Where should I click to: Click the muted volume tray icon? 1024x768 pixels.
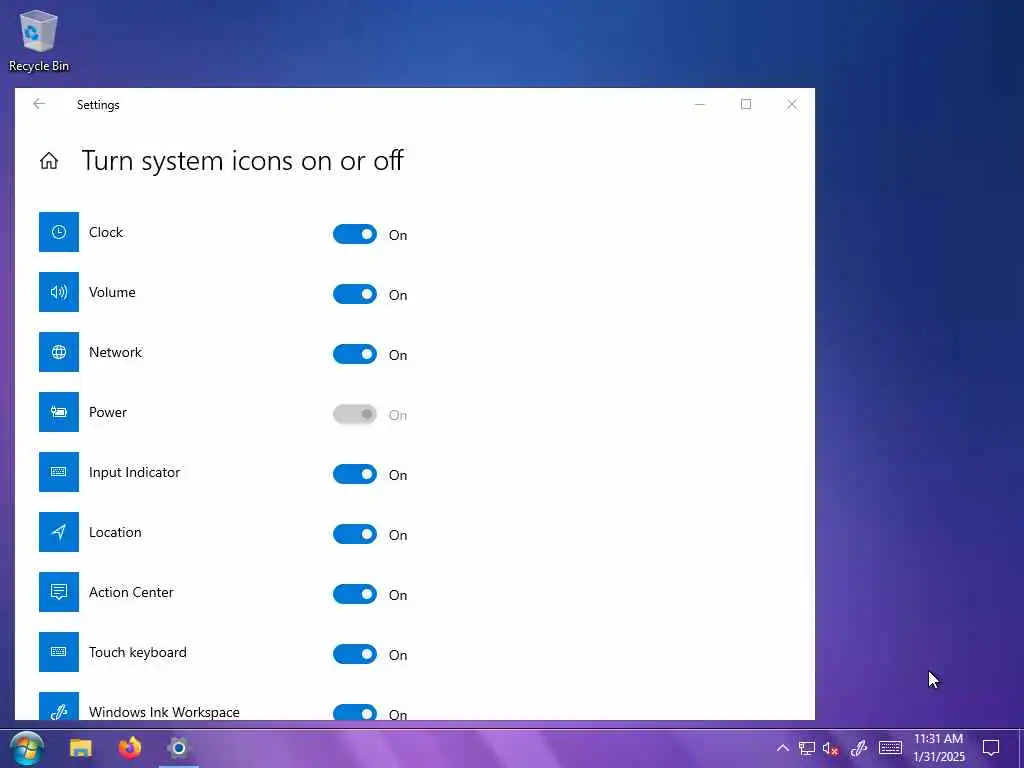(x=831, y=748)
